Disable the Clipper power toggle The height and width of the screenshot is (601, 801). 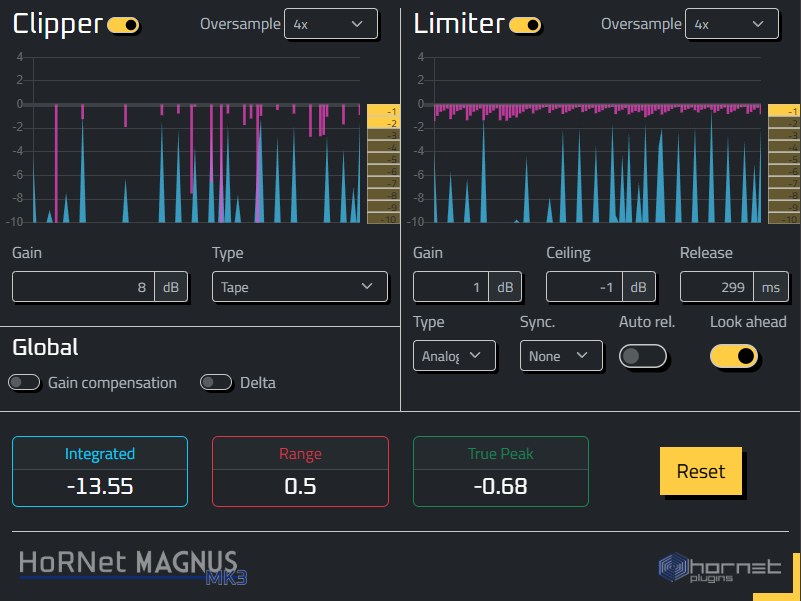tap(124, 25)
